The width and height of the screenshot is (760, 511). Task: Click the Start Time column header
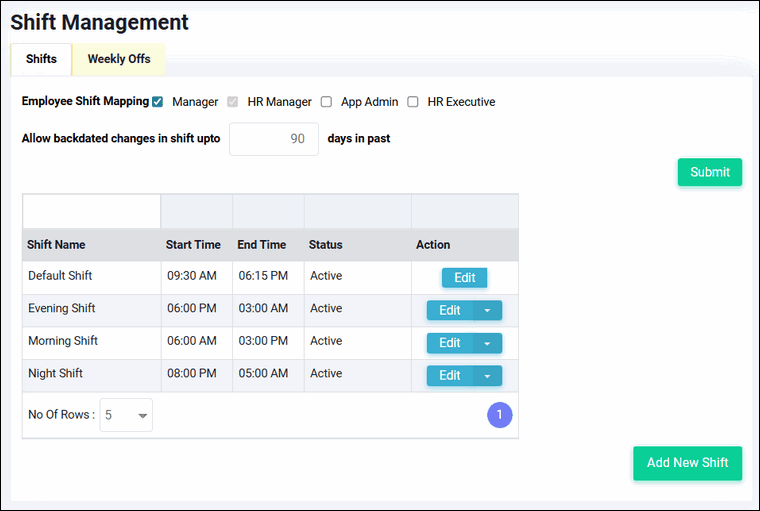pos(193,245)
